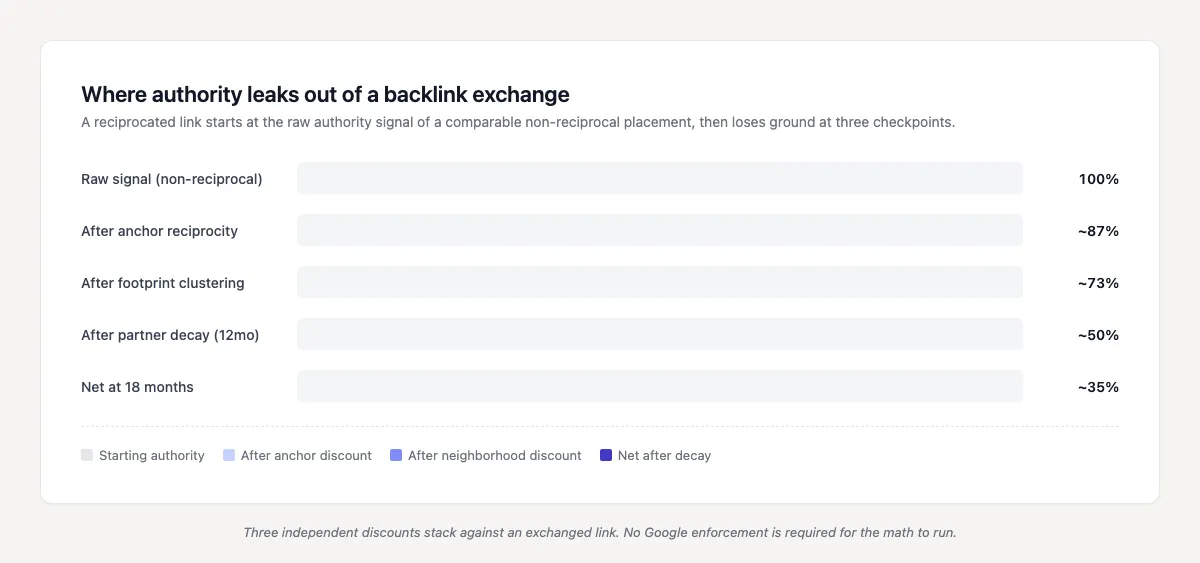Screen dimensions: 1200x563
Task: Click the After neighborhood discount legend swatch
Action: 396,455
